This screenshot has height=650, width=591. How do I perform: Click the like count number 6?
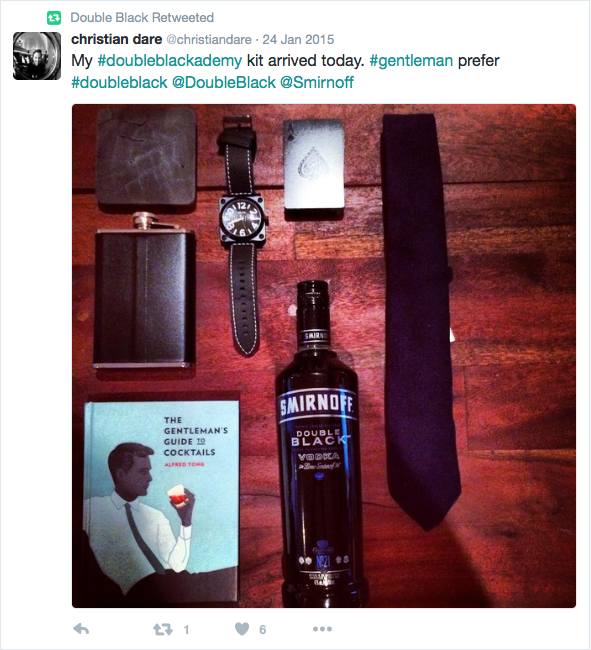pos(263,630)
